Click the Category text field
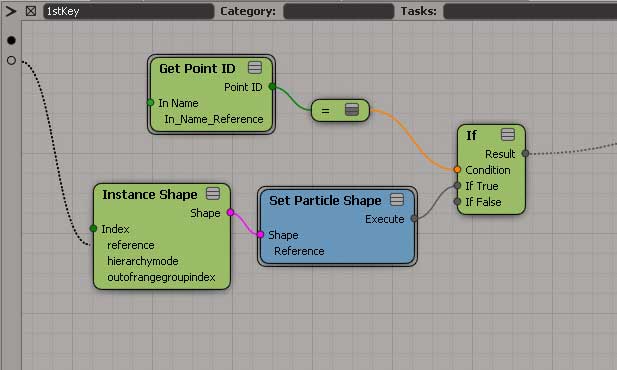This screenshot has width=617, height=370. 338,11
